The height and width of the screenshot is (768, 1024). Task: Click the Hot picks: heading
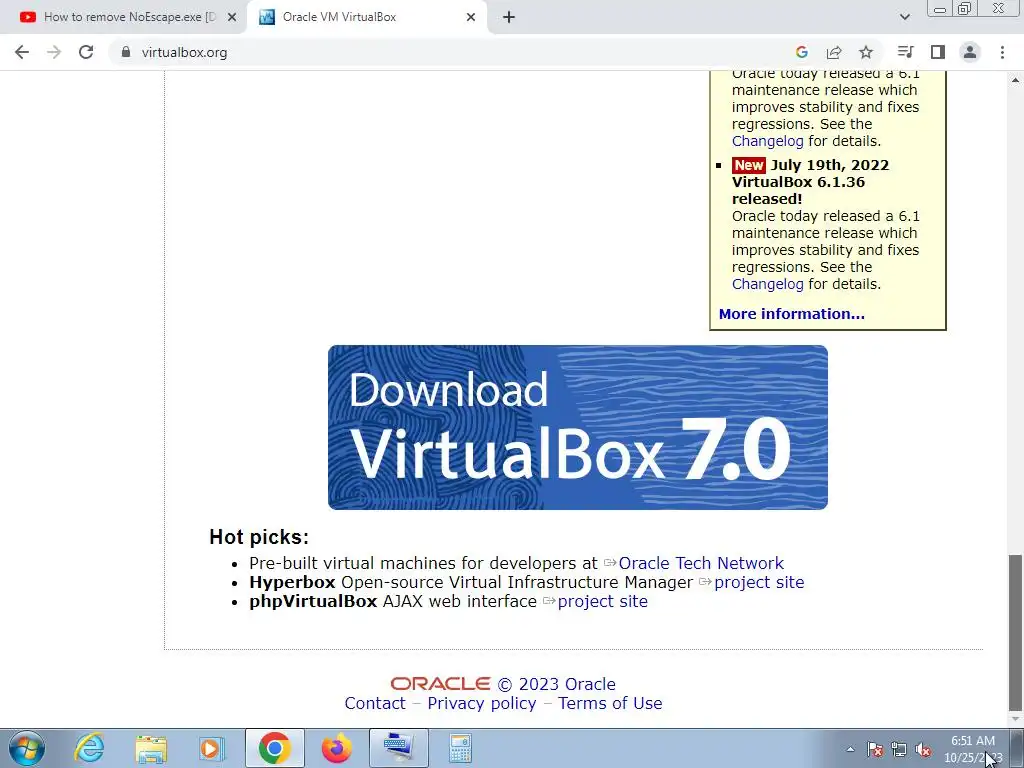tap(259, 537)
